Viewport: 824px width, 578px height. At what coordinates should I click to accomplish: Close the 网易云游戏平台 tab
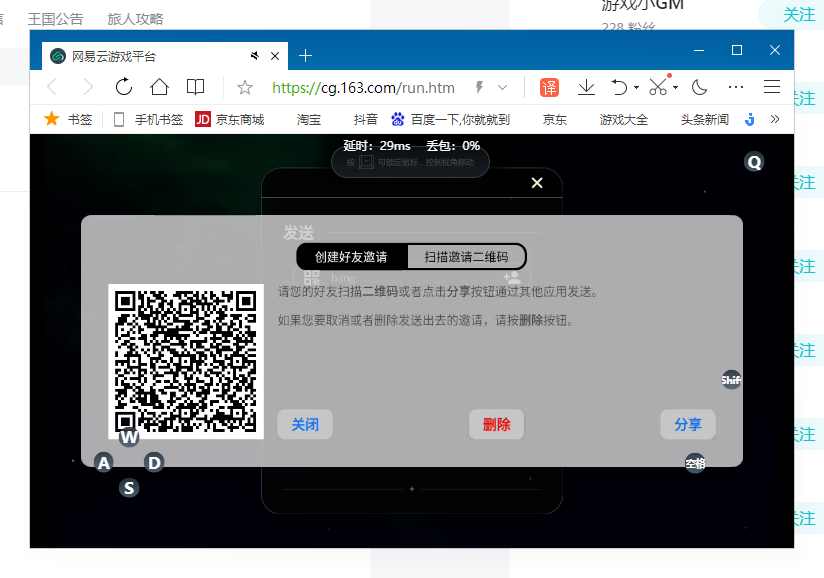[275, 56]
